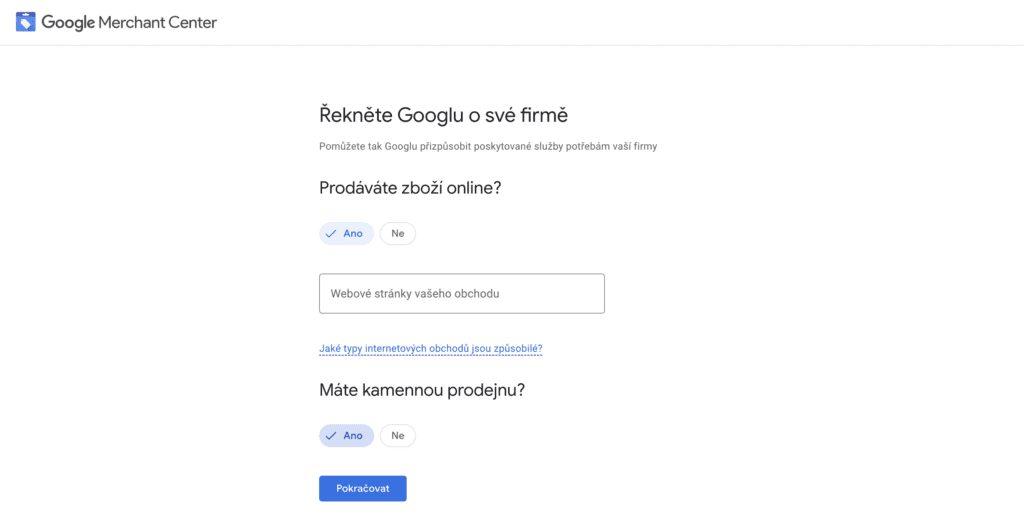Click the "Pomůžete tak Googlu přizpůsobit" description text
Viewport: 1024px width, 520px height.
click(x=487, y=147)
